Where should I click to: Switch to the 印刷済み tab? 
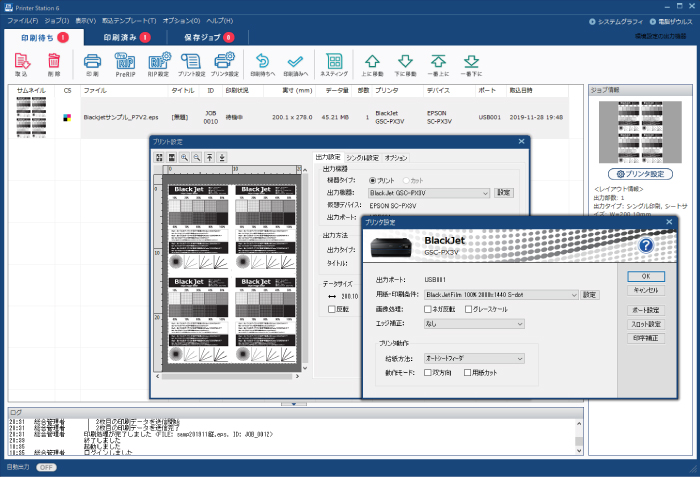tap(126, 38)
